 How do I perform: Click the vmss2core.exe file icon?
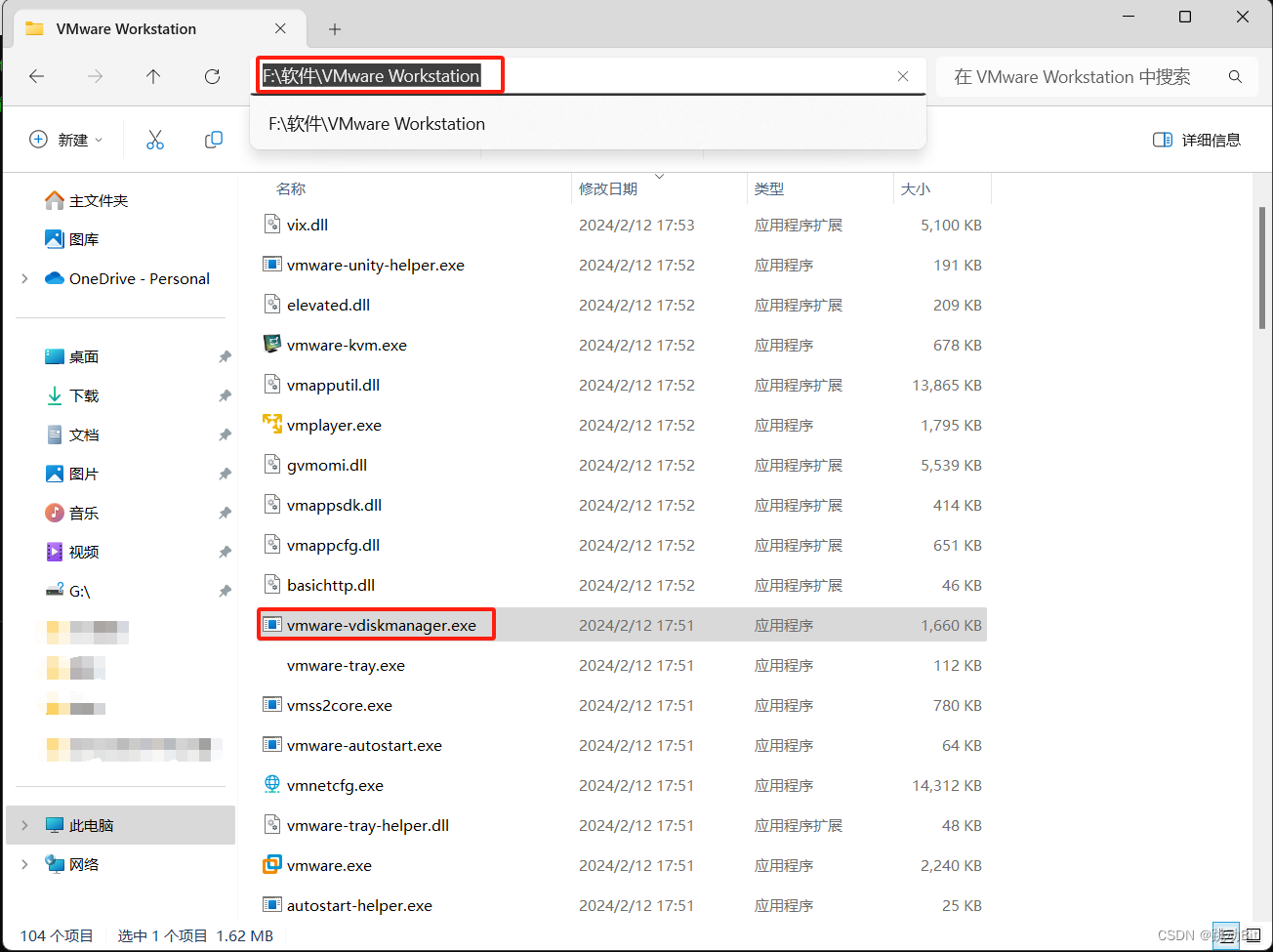(x=272, y=705)
